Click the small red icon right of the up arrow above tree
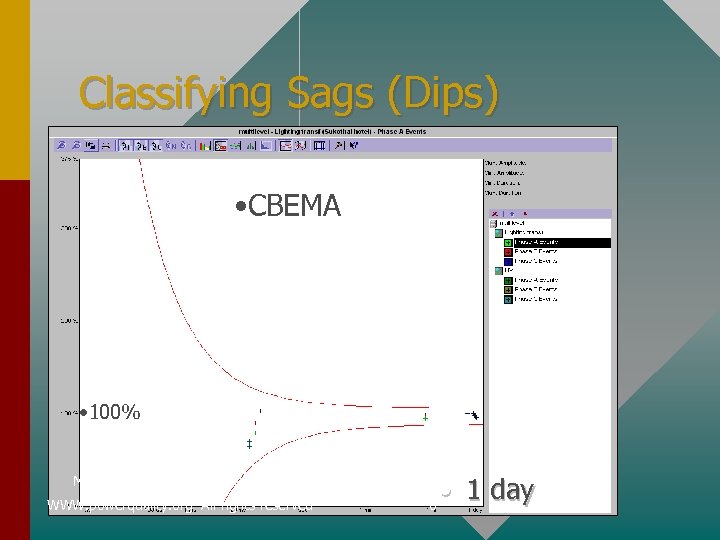Image resolution: width=720 pixels, height=540 pixels. tap(525, 214)
